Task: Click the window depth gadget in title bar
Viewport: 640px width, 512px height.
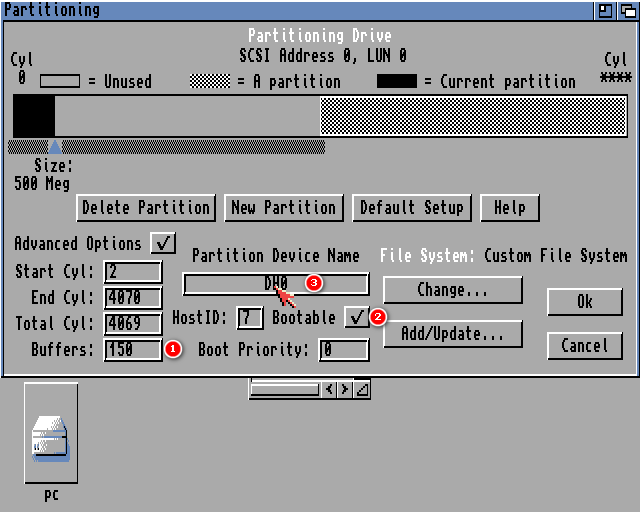Action: pos(627,10)
